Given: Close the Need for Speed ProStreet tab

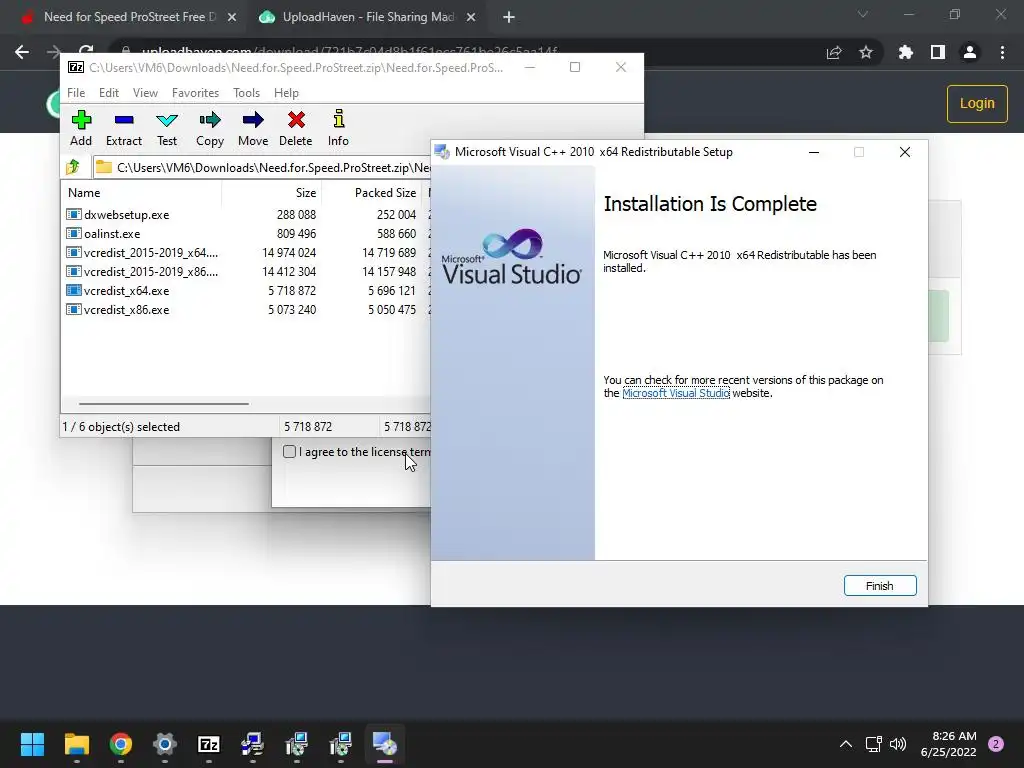Looking at the screenshot, I should (x=232, y=17).
